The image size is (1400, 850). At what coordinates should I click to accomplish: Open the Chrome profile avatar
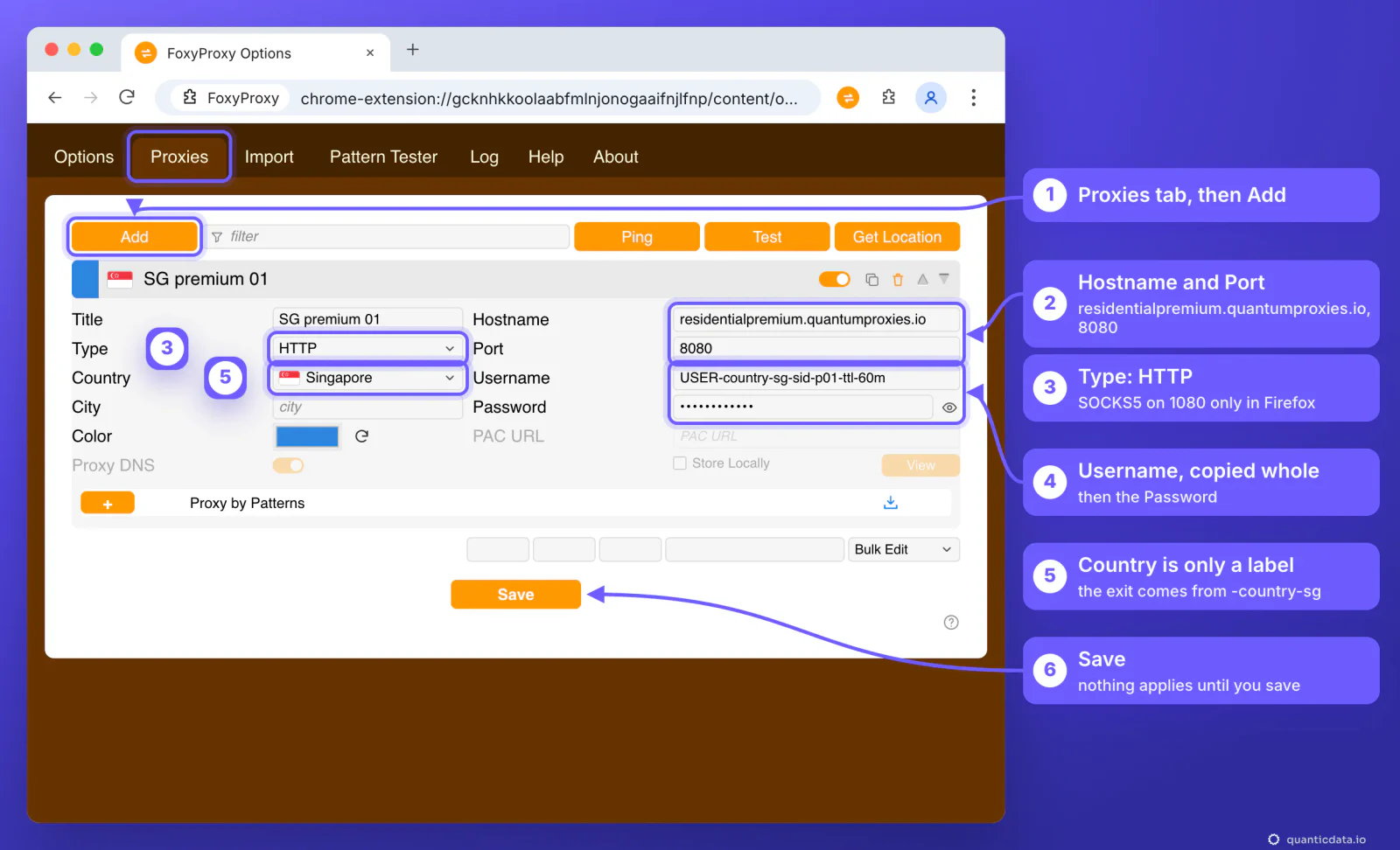coord(931,98)
